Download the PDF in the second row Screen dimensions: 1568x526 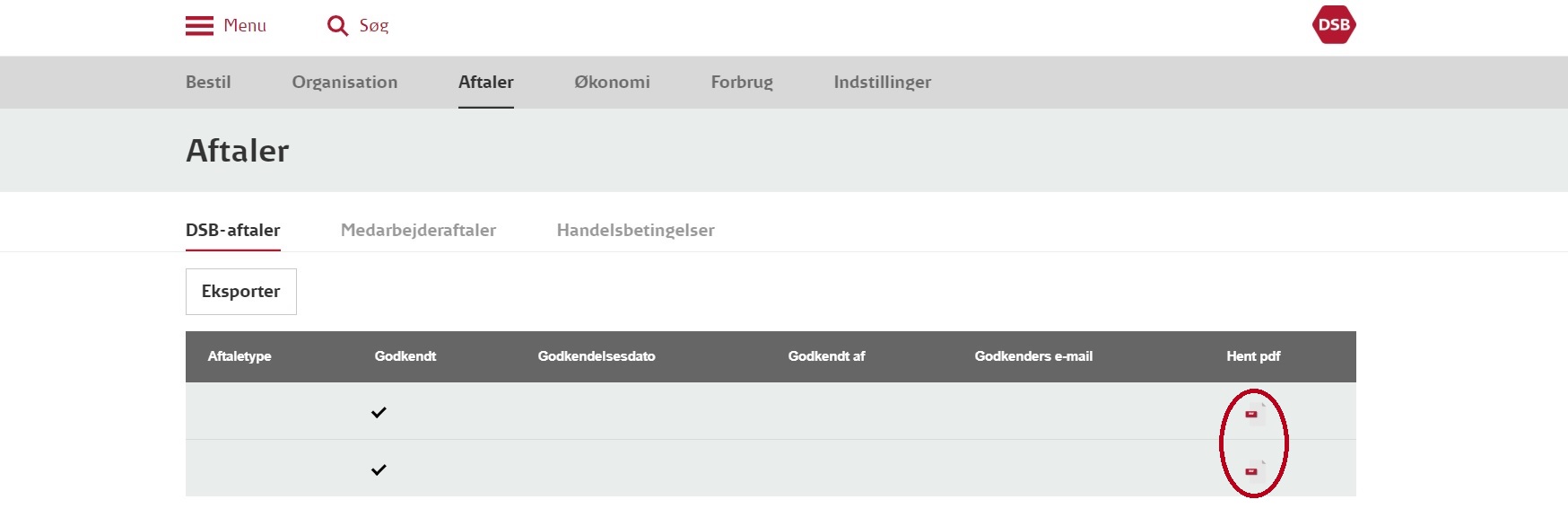[x=1253, y=470]
